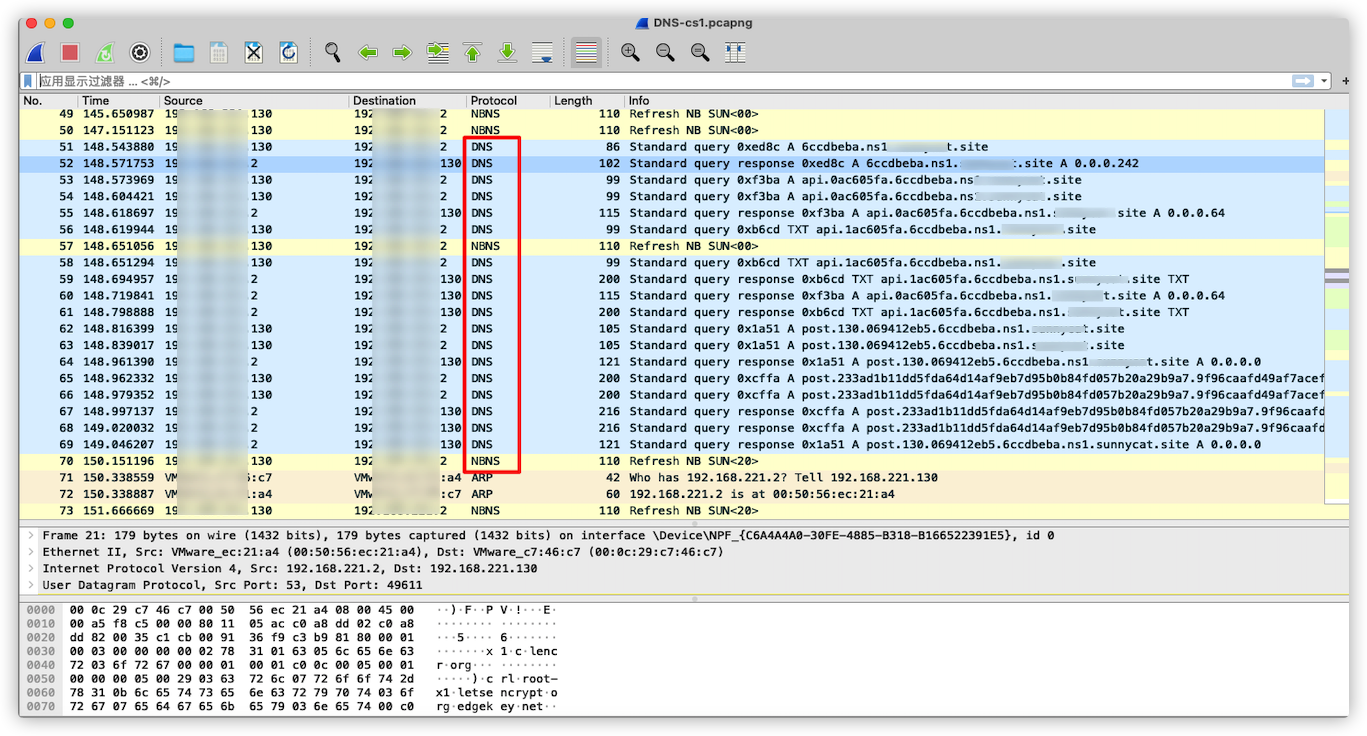Sort packets by the Protocol column
1367x736 pixels.
click(x=494, y=100)
